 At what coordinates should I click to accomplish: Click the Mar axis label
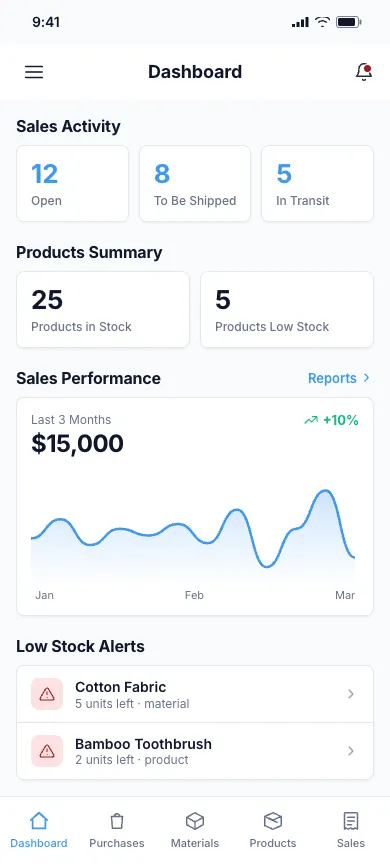coord(345,595)
